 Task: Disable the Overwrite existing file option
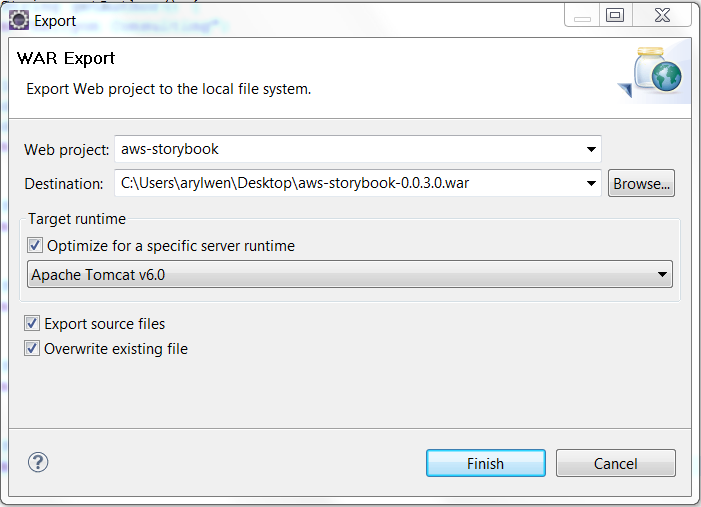pyautogui.click(x=33, y=349)
